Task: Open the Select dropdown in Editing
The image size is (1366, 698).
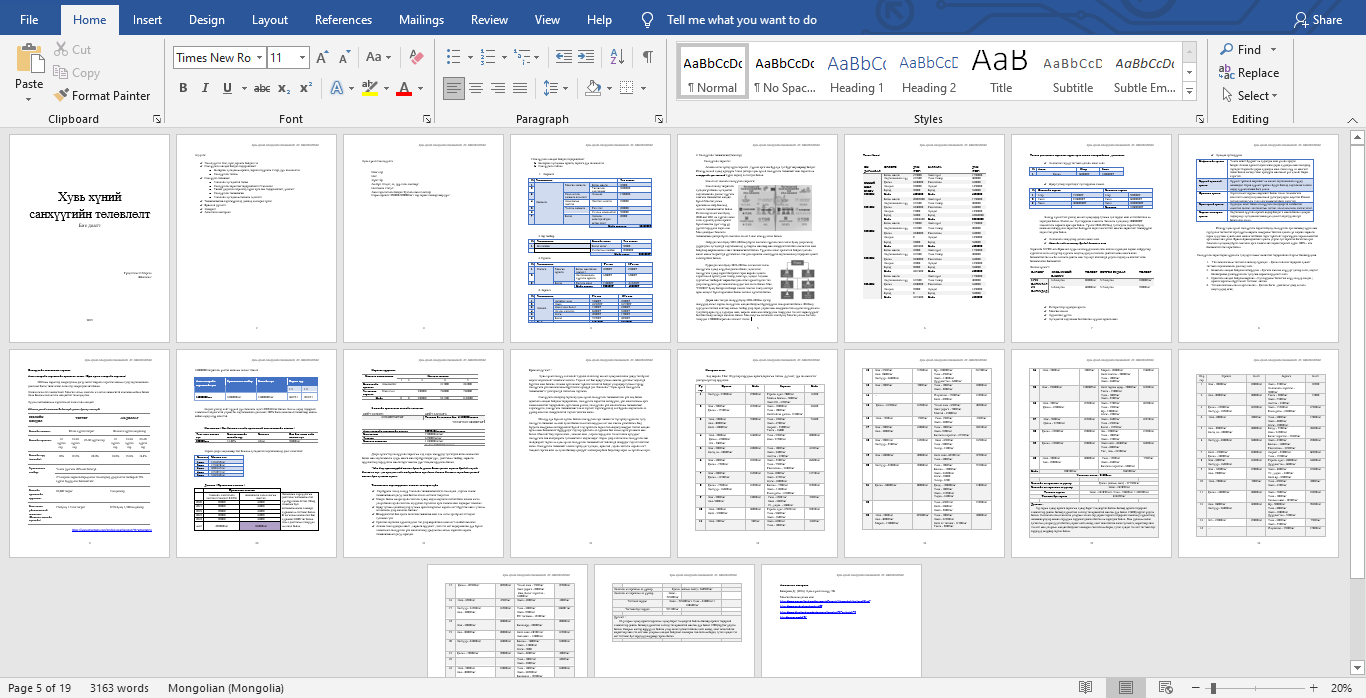Action: click(x=1248, y=96)
